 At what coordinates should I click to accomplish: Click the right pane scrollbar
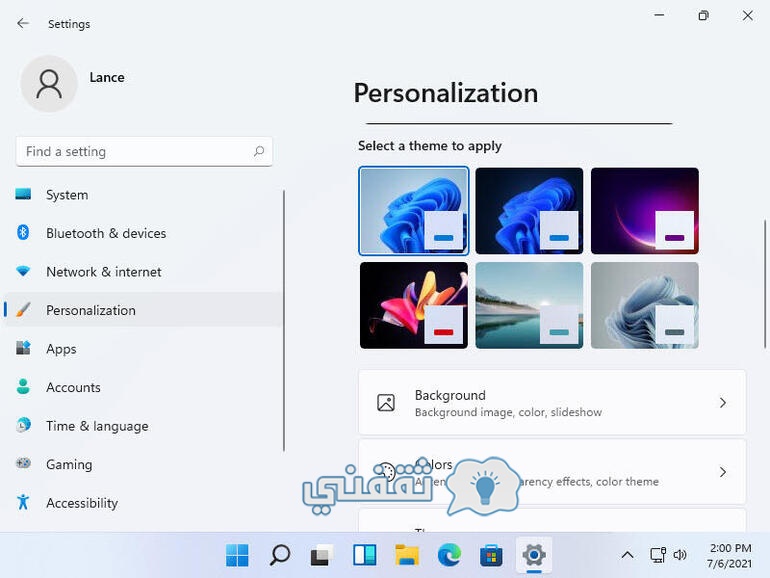(765, 284)
